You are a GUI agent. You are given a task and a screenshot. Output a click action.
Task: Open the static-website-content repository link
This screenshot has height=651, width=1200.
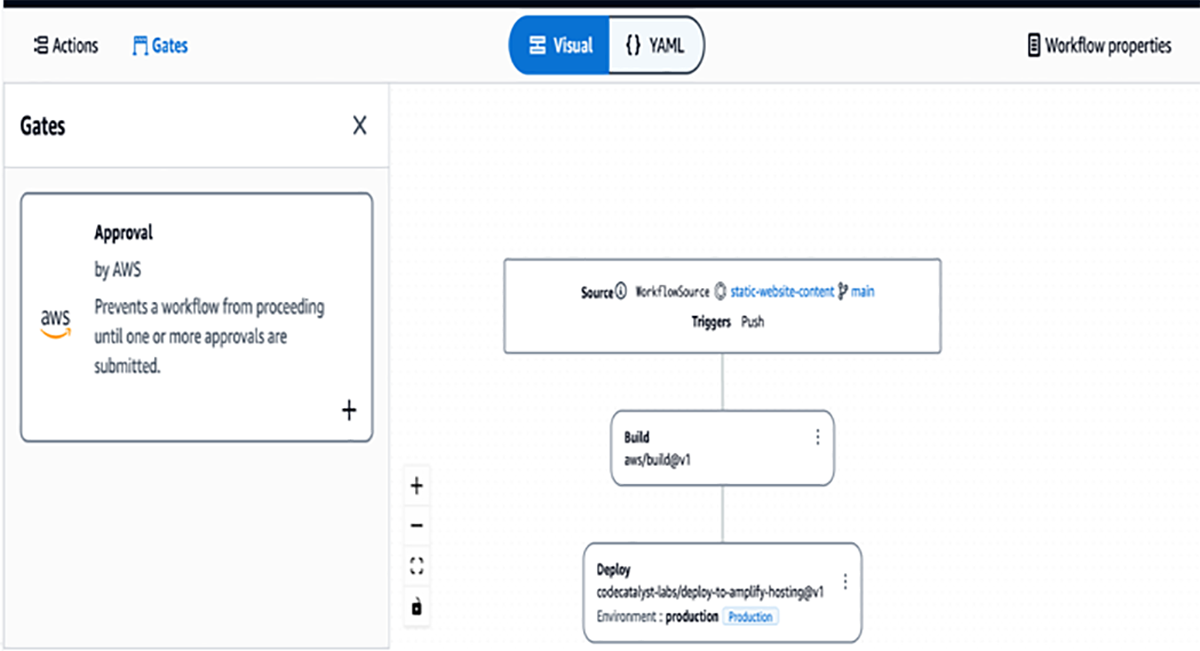click(781, 292)
